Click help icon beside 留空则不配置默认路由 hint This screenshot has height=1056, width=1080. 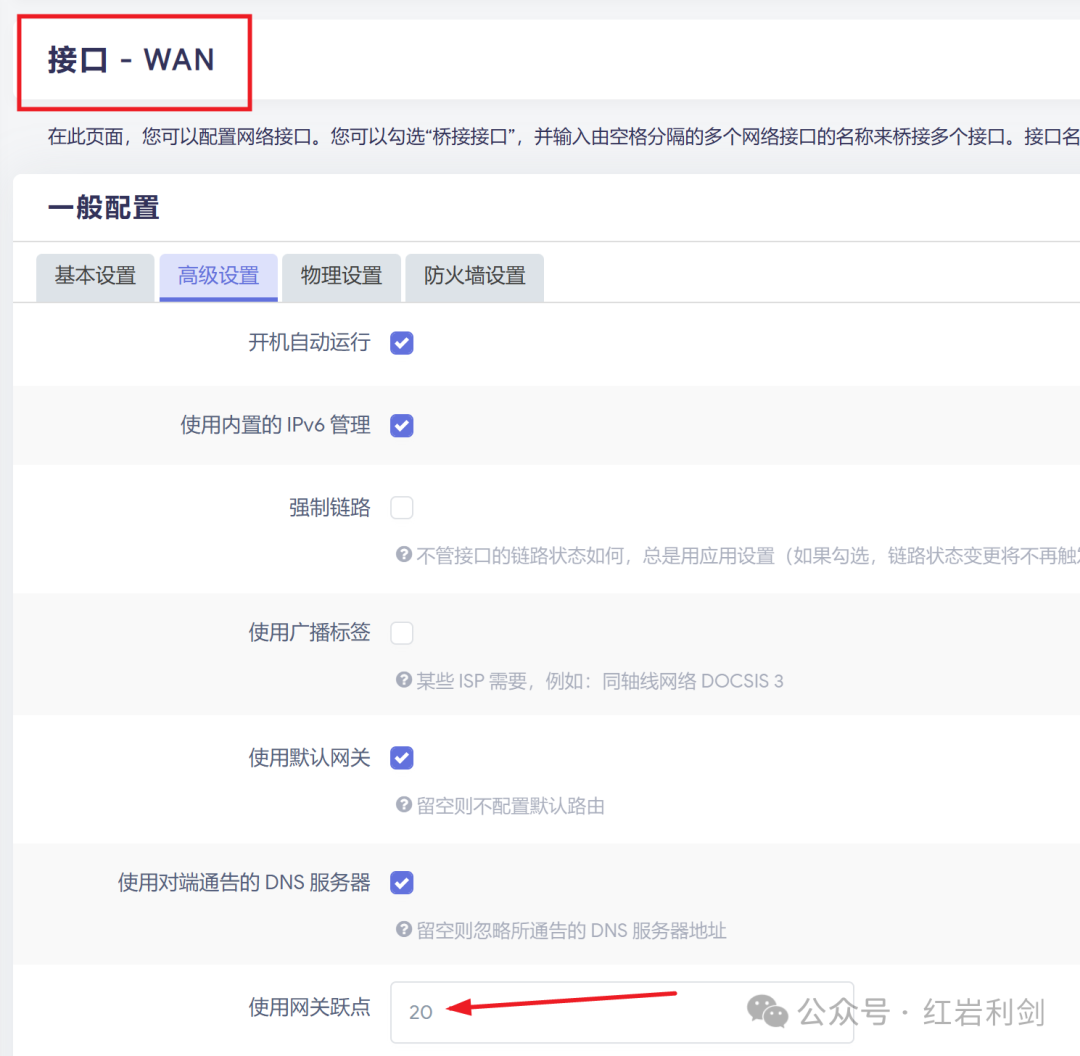(x=404, y=805)
